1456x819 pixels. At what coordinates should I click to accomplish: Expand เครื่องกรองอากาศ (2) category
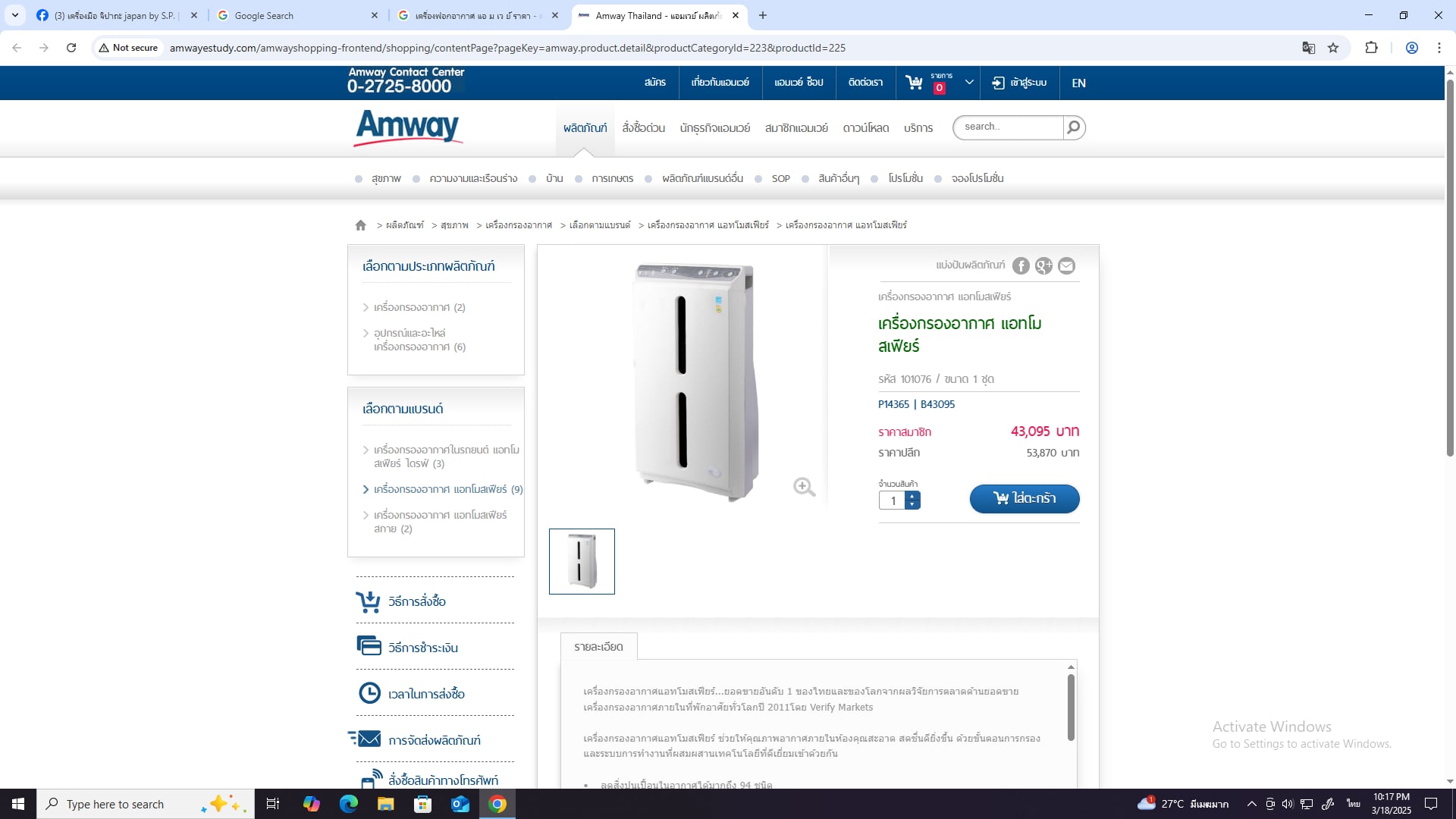click(419, 307)
